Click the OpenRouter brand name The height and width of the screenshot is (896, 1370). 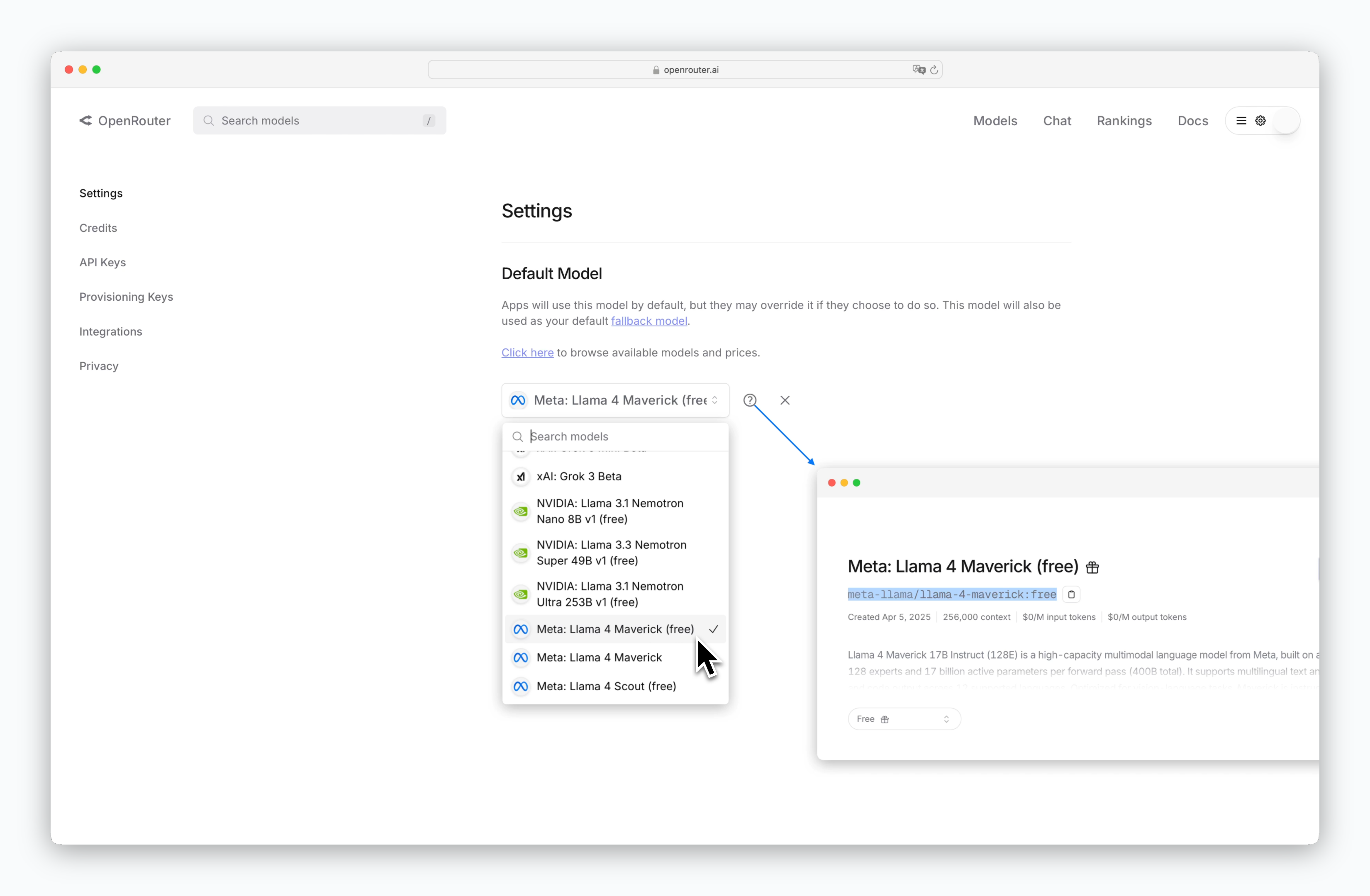point(134,120)
